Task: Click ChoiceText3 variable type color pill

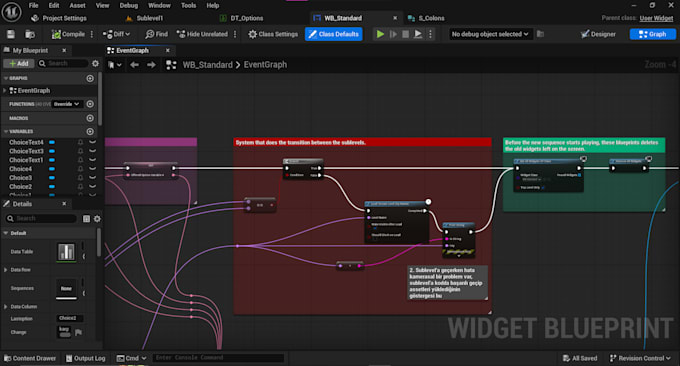Action: [52, 151]
